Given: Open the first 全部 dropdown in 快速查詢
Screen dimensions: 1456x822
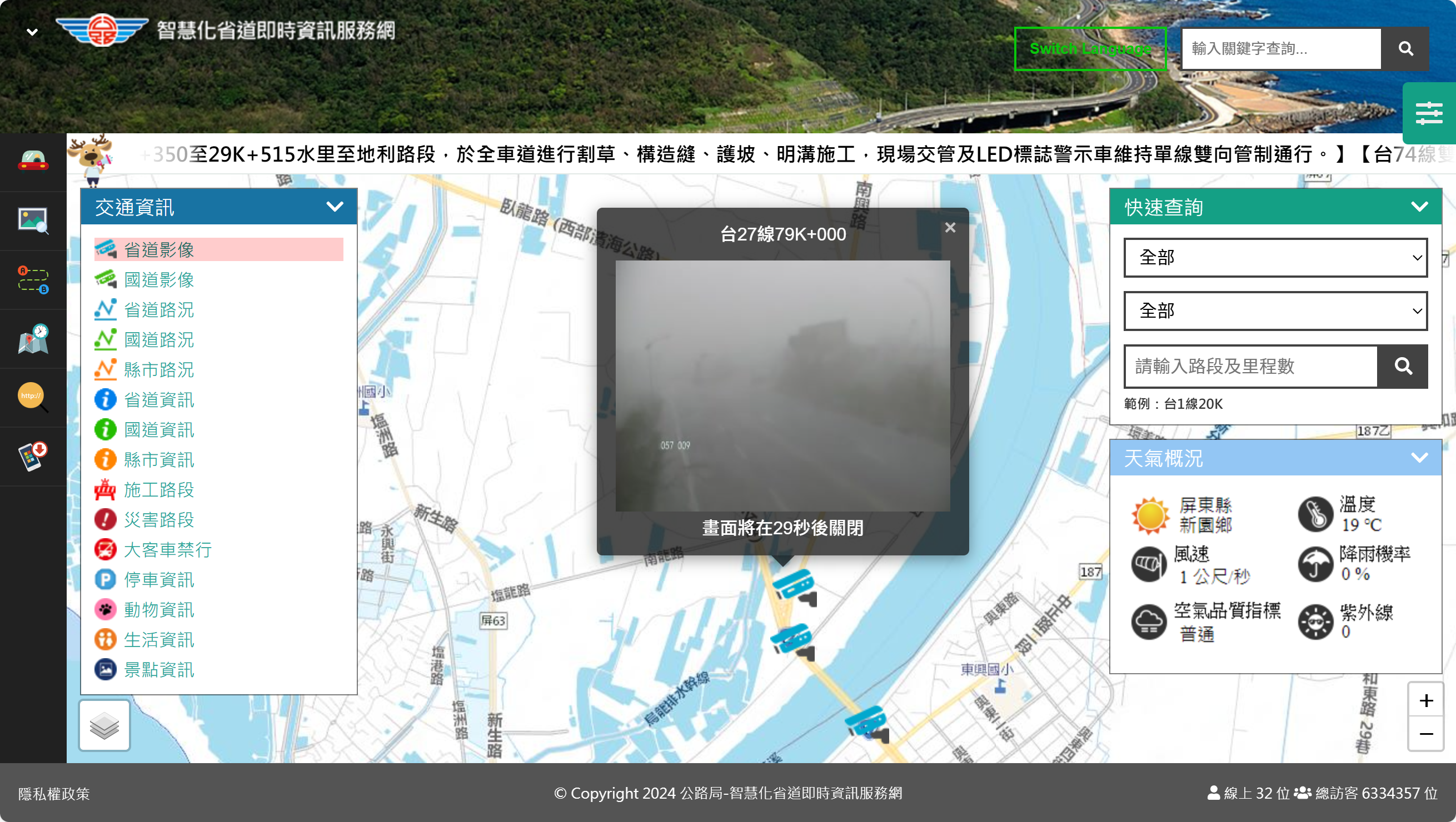Looking at the screenshot, I should [x=1276, y=257].
